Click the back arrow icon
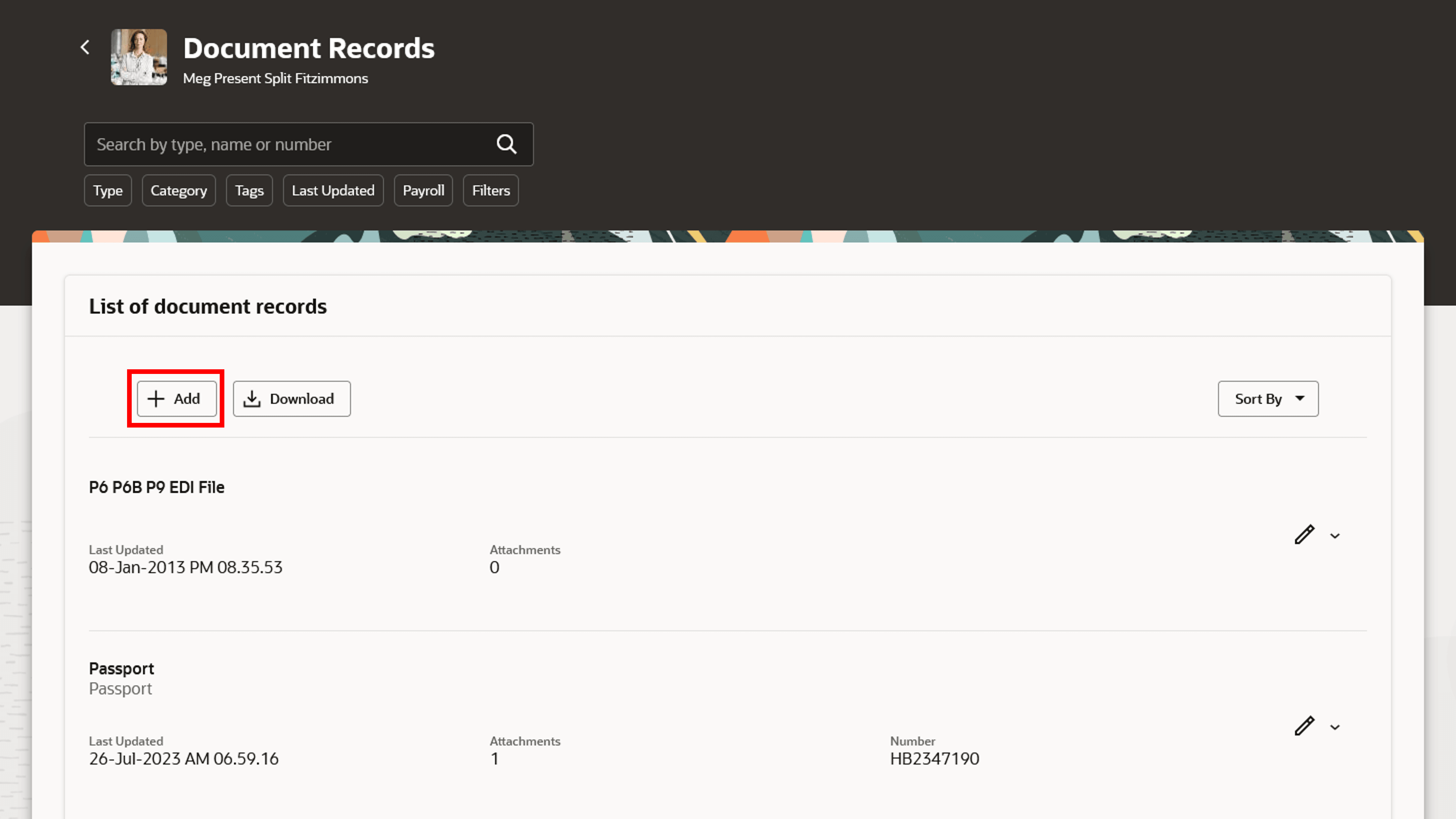Screen dimensions: 1456x819 [x=85, y=47]
